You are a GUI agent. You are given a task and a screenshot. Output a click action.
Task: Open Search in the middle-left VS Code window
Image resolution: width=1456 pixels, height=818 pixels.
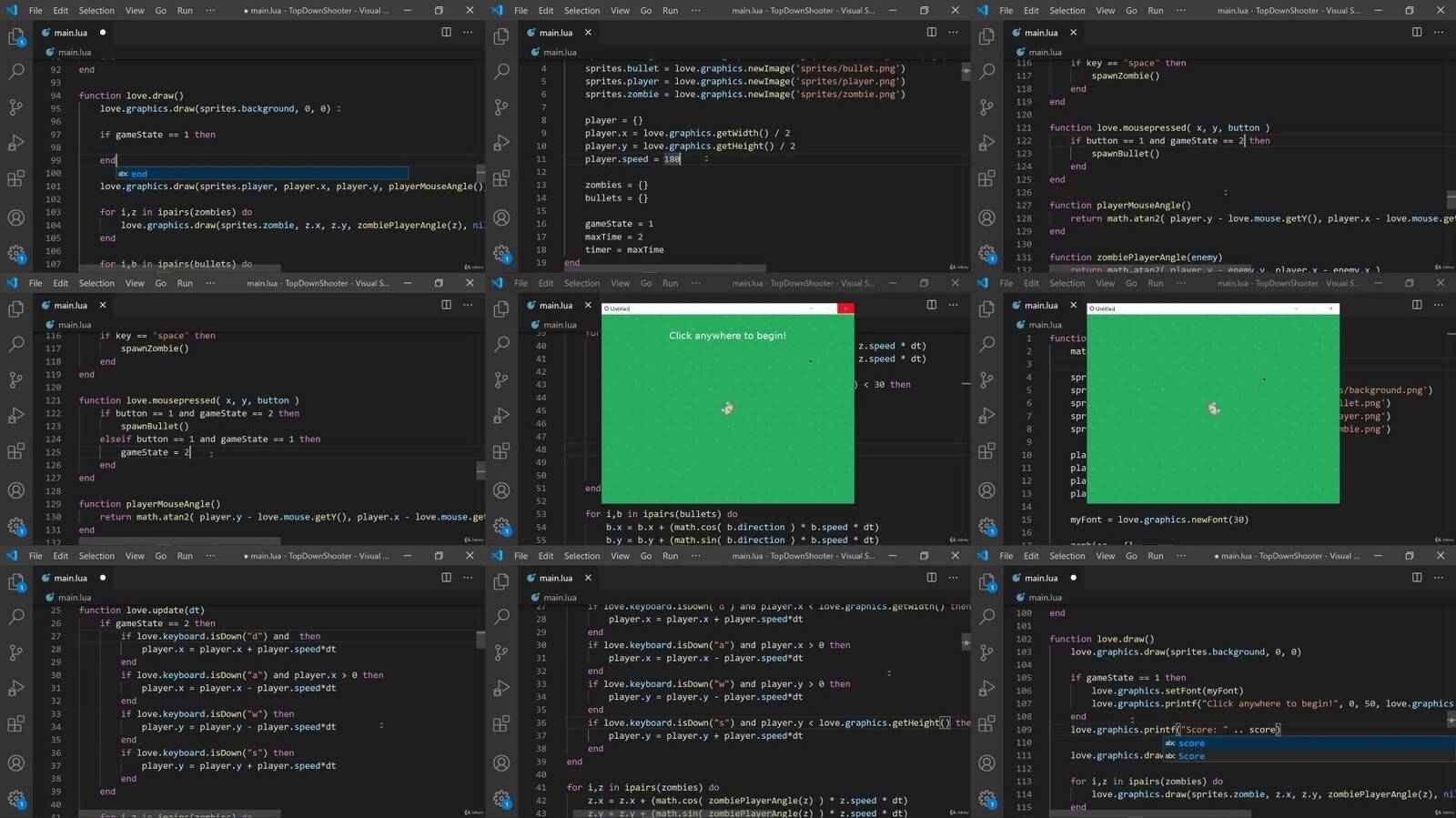click(16, 344)
